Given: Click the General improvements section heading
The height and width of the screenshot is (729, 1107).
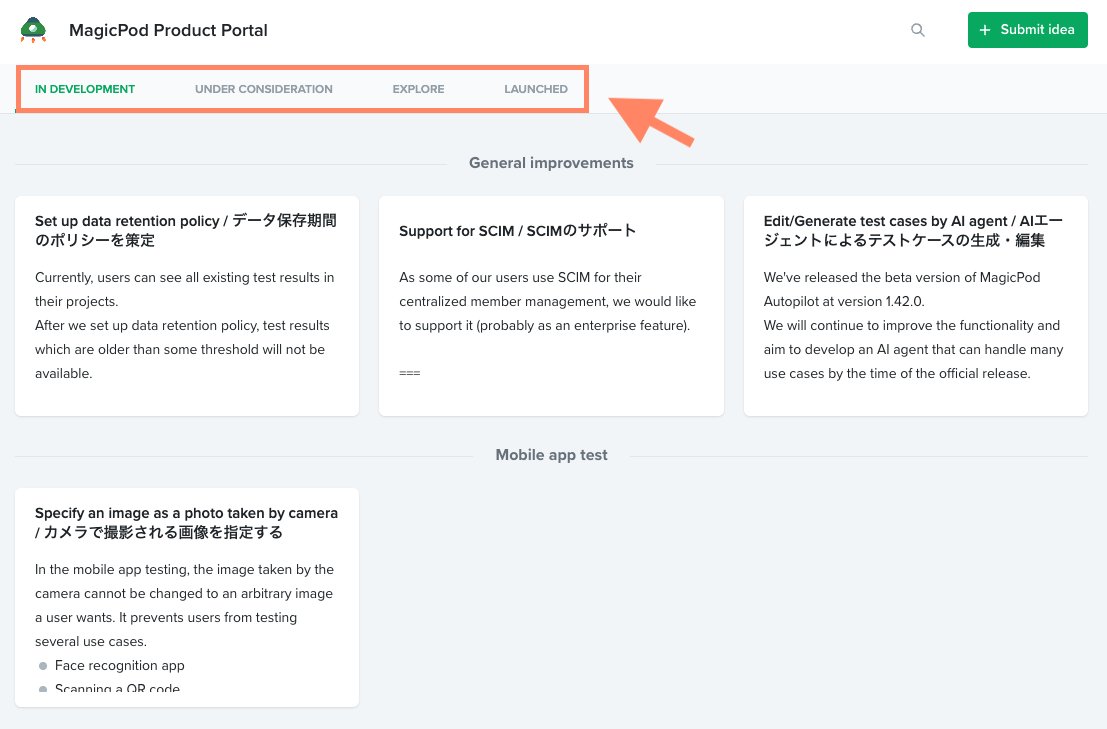Looking at the screenshot, I should tap(551, 162).
